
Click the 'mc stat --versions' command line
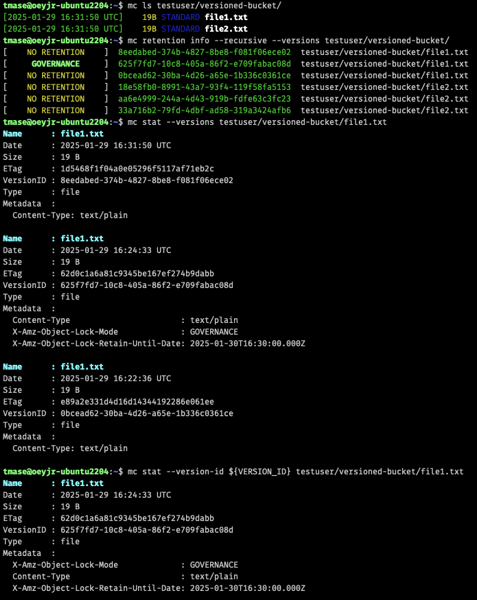tap(257, 122)
